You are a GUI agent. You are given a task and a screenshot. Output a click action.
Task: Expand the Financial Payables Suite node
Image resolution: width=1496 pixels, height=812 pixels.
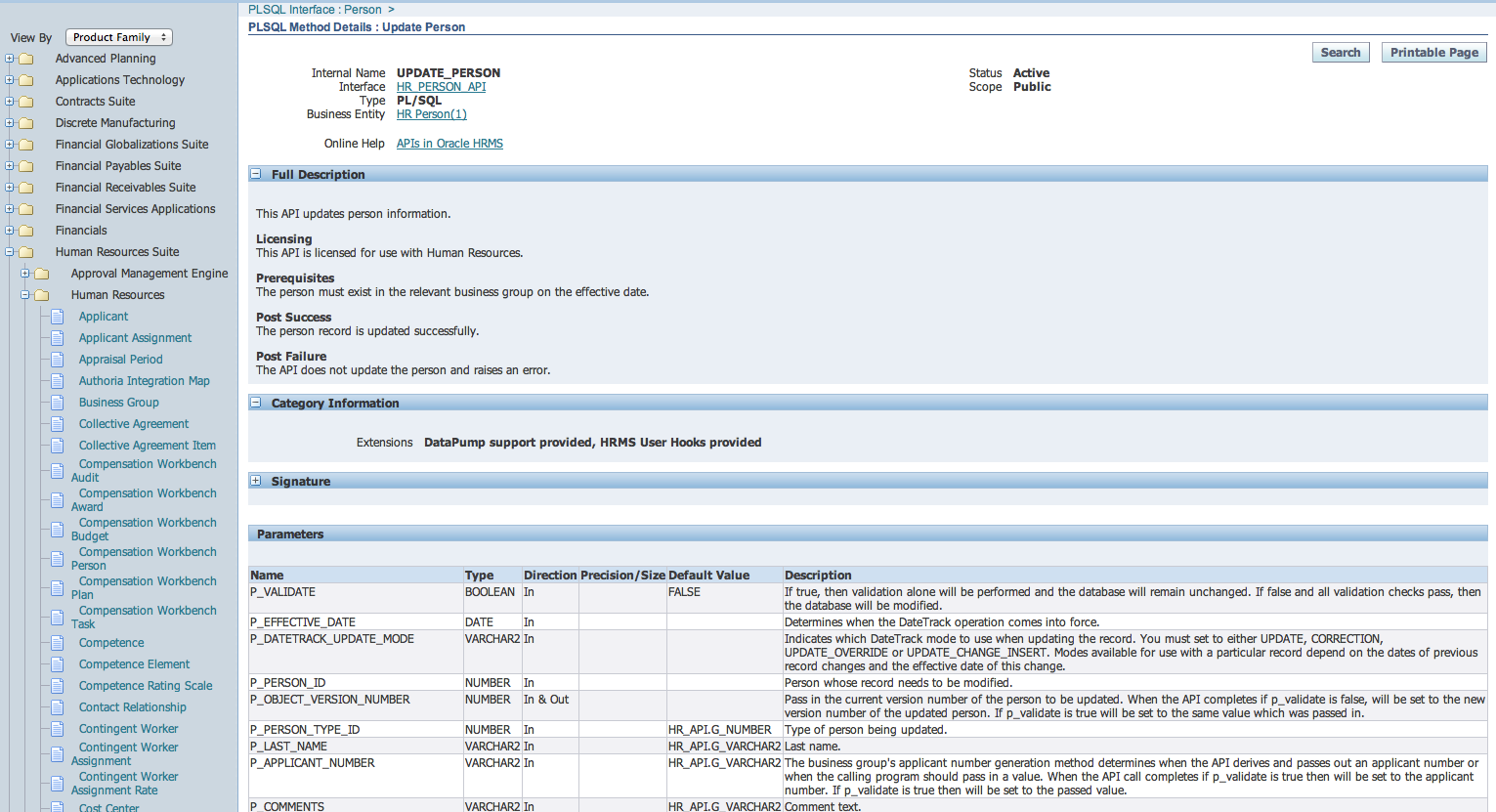[8, 165]
